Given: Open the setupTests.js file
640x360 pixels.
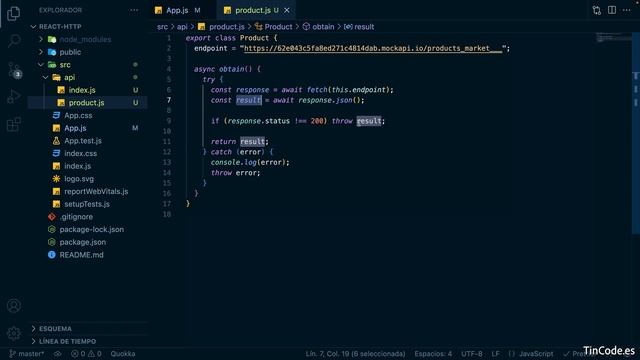Looking at the screenshot, I should coord(88,204).
